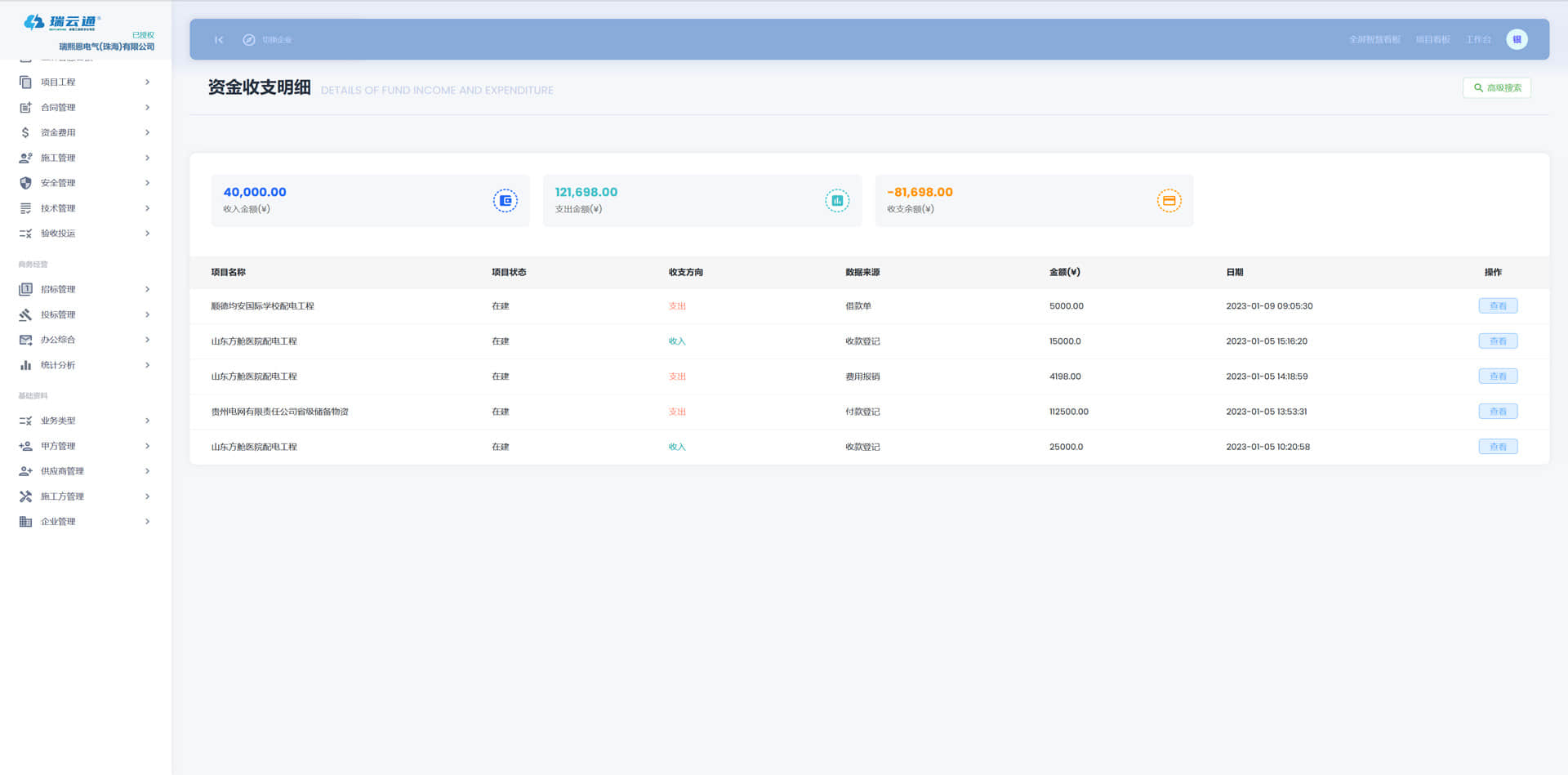Image resolution: width=1568 pixels, height=775 pixels.
Task: Click the compass icon to switch company
Action: [249, 40]
